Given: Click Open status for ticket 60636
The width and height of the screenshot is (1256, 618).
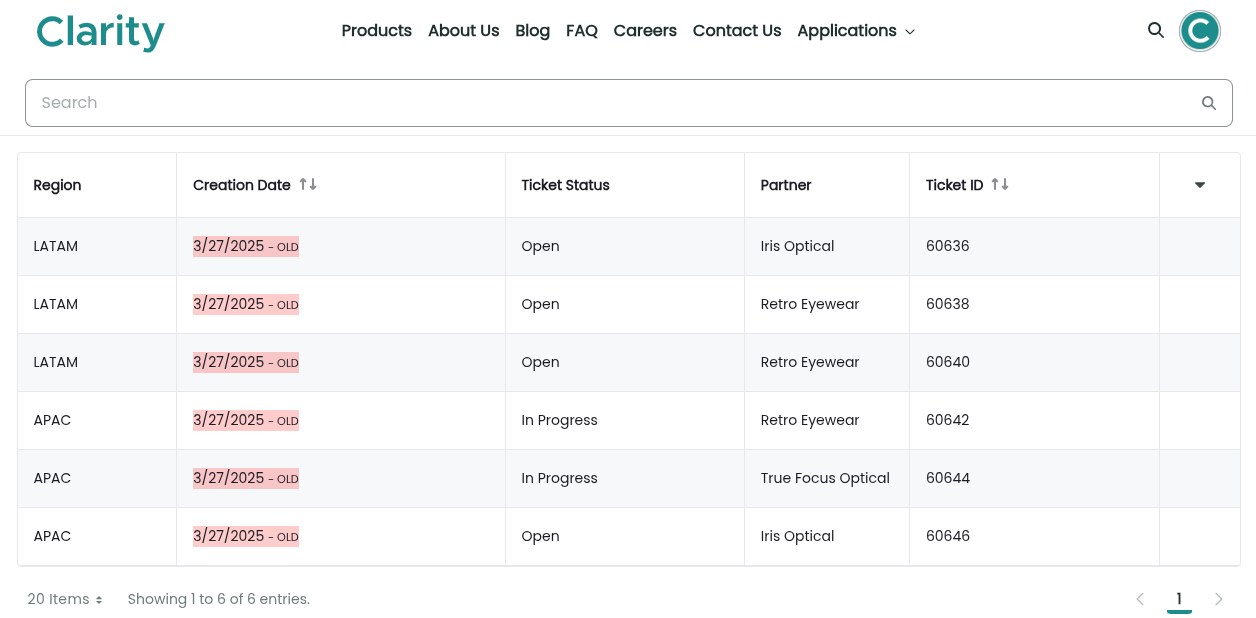Looking at the screenshot, I should 540,246.
